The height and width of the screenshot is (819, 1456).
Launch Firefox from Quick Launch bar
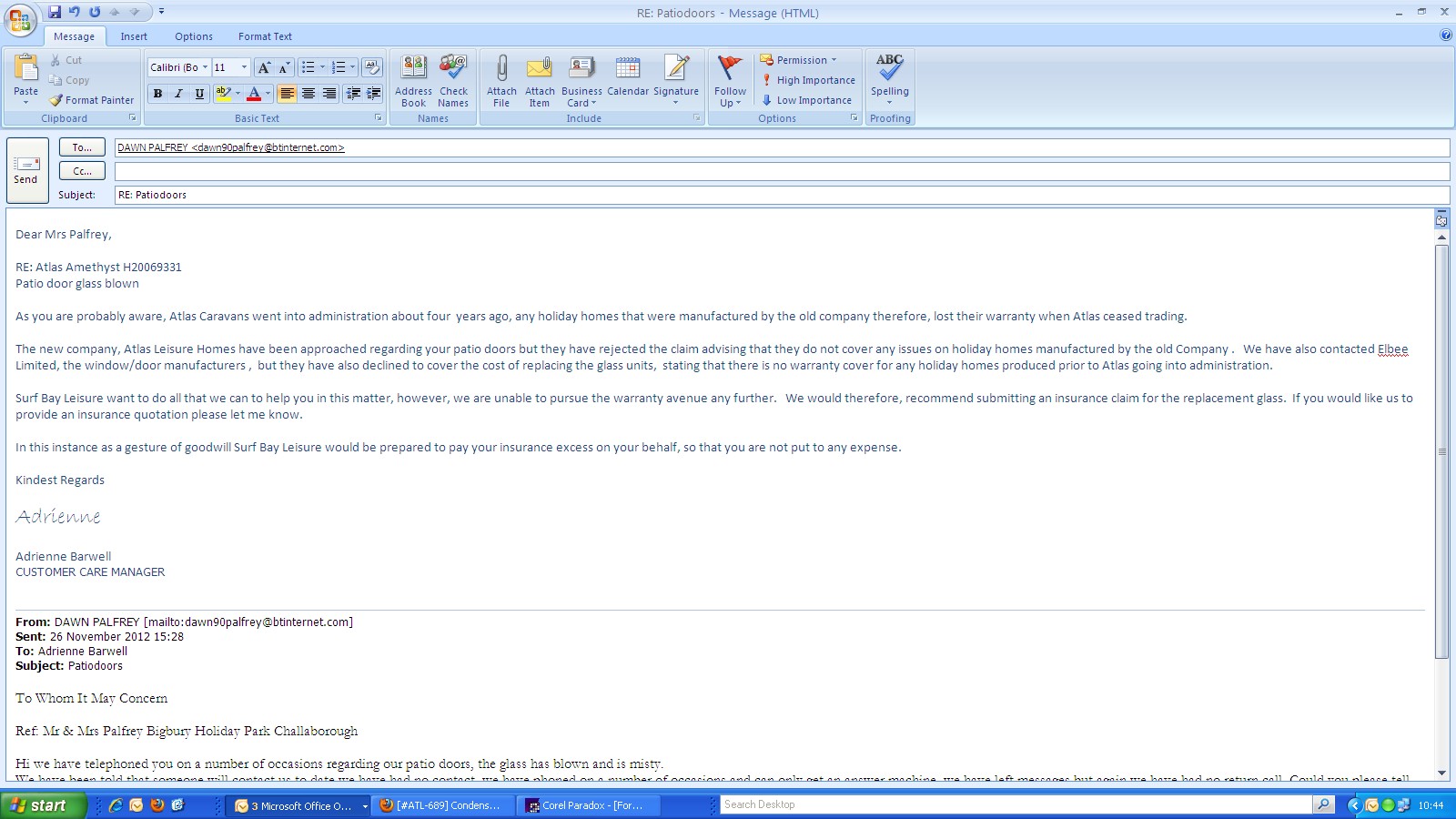point(157,805)
